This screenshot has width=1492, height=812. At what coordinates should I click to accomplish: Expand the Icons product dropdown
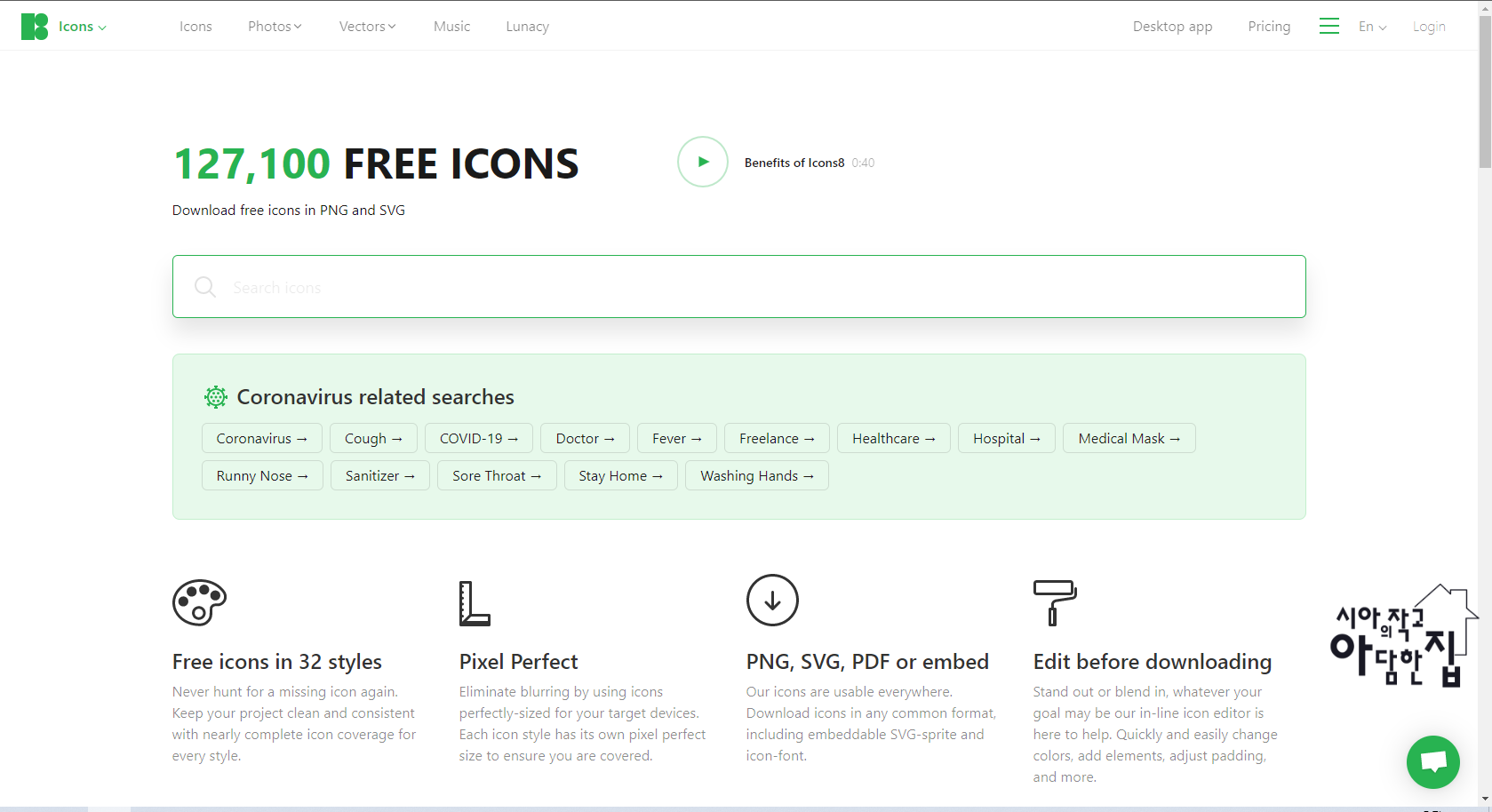point(83,27)
